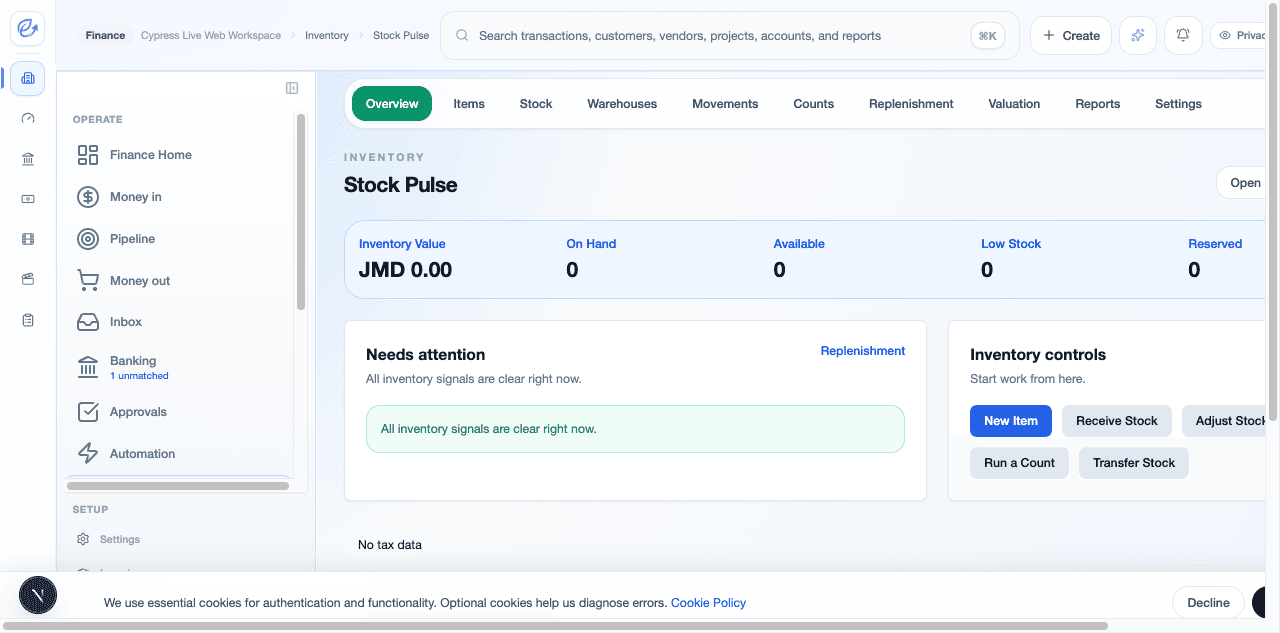The image size is (1280, 633).
Task: Decline optional cookies
Action: pyautogui.click(x=1208, y=603)
